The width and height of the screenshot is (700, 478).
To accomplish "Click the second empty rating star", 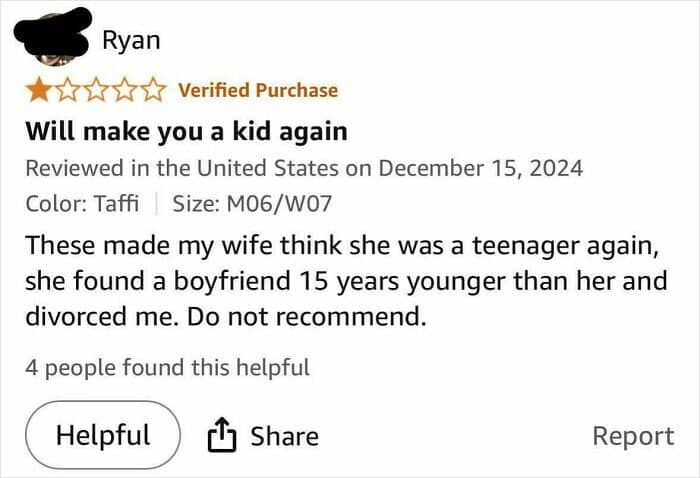I will [x=68, y=91].
